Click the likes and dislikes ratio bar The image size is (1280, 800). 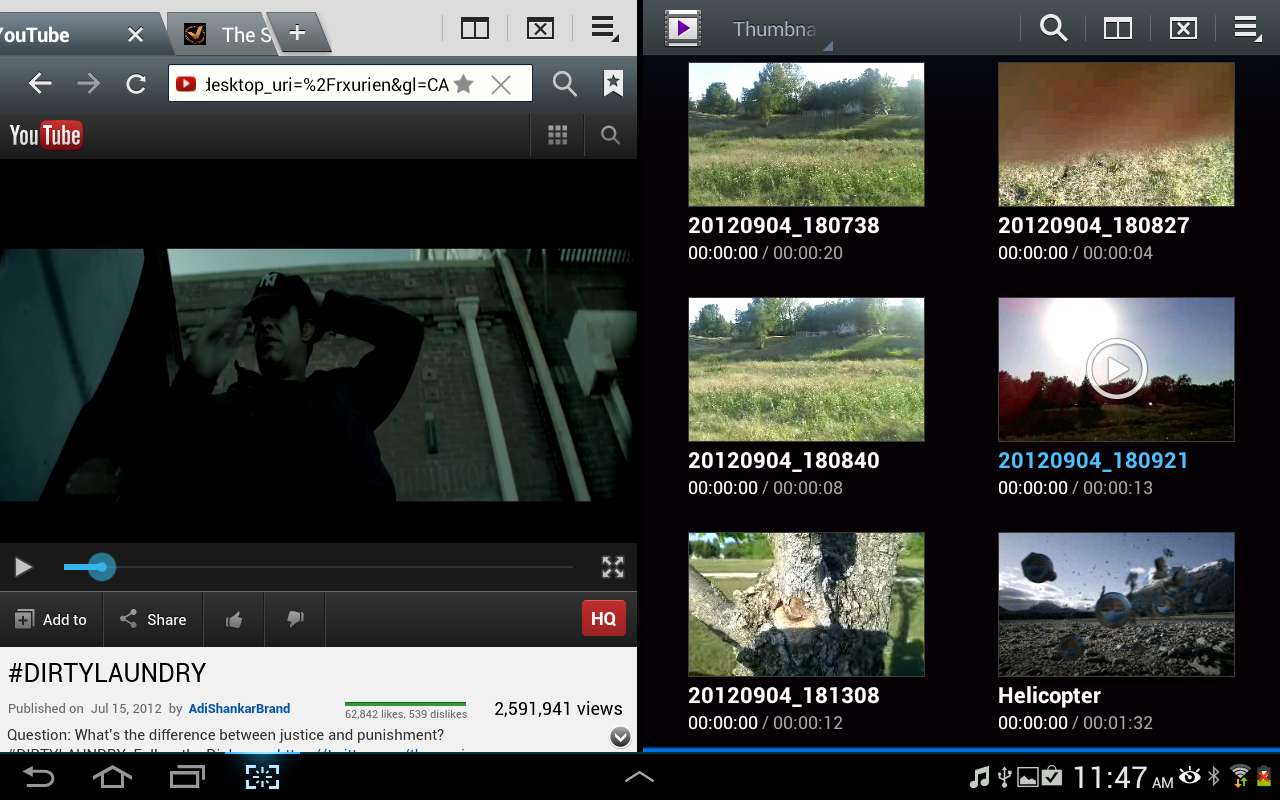tap(405, 704)
